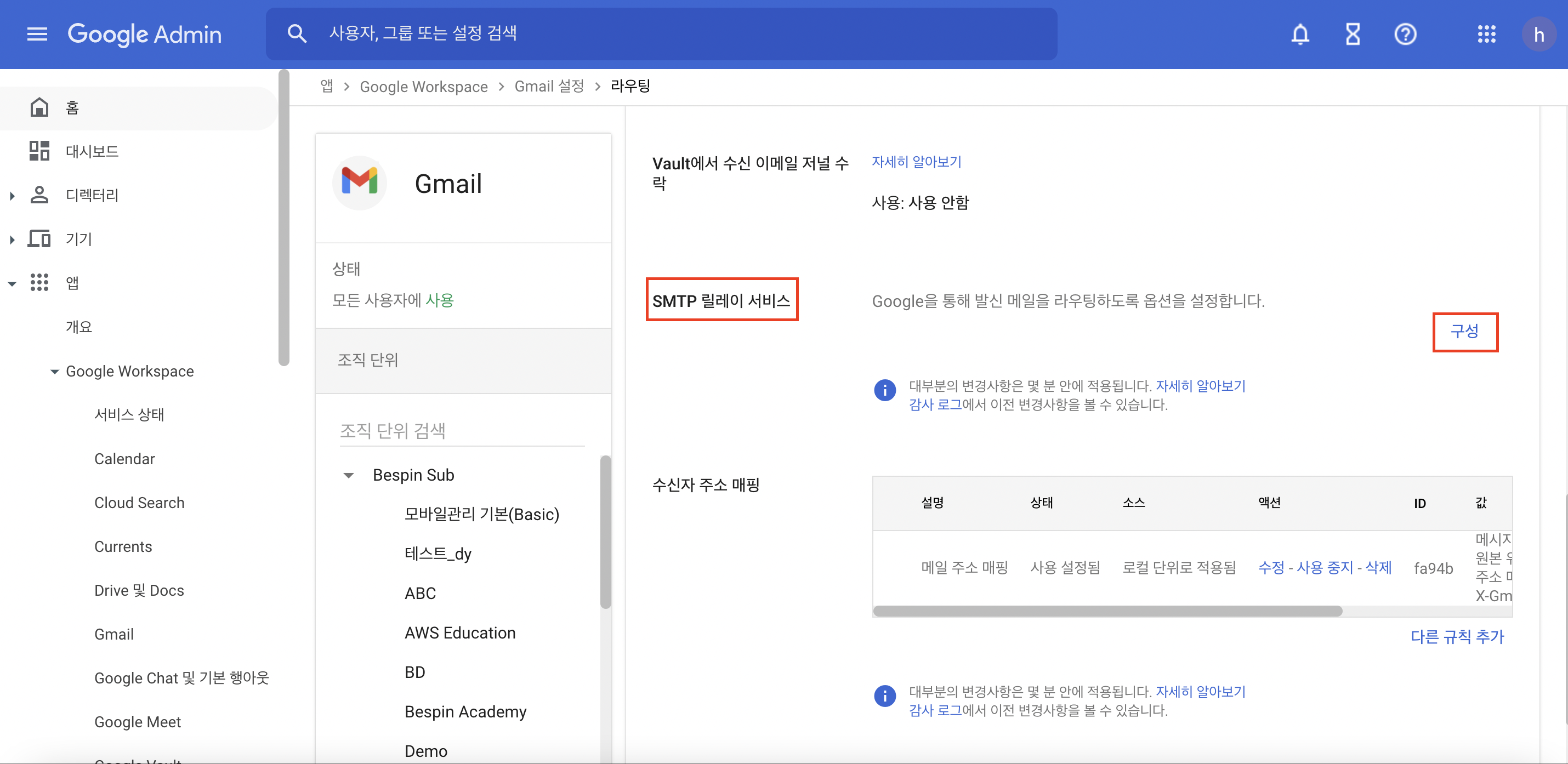Open Calendar in the sidebar menu
The height and width of the screenshot is (764, 1568).
[x=124, y=459]
